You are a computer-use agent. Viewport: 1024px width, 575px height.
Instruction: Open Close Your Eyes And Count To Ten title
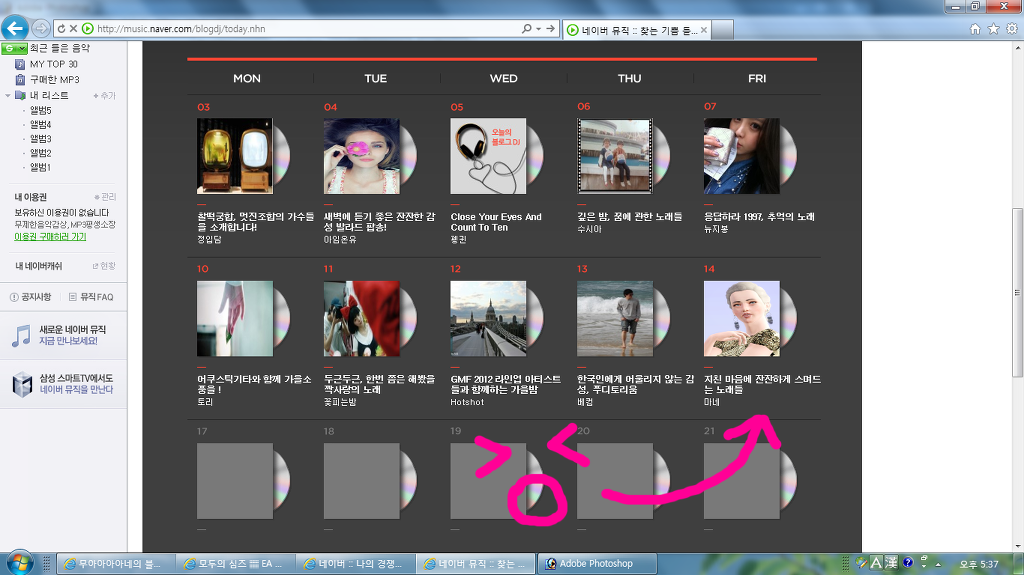pyautogui.click(x=496, y=222)
